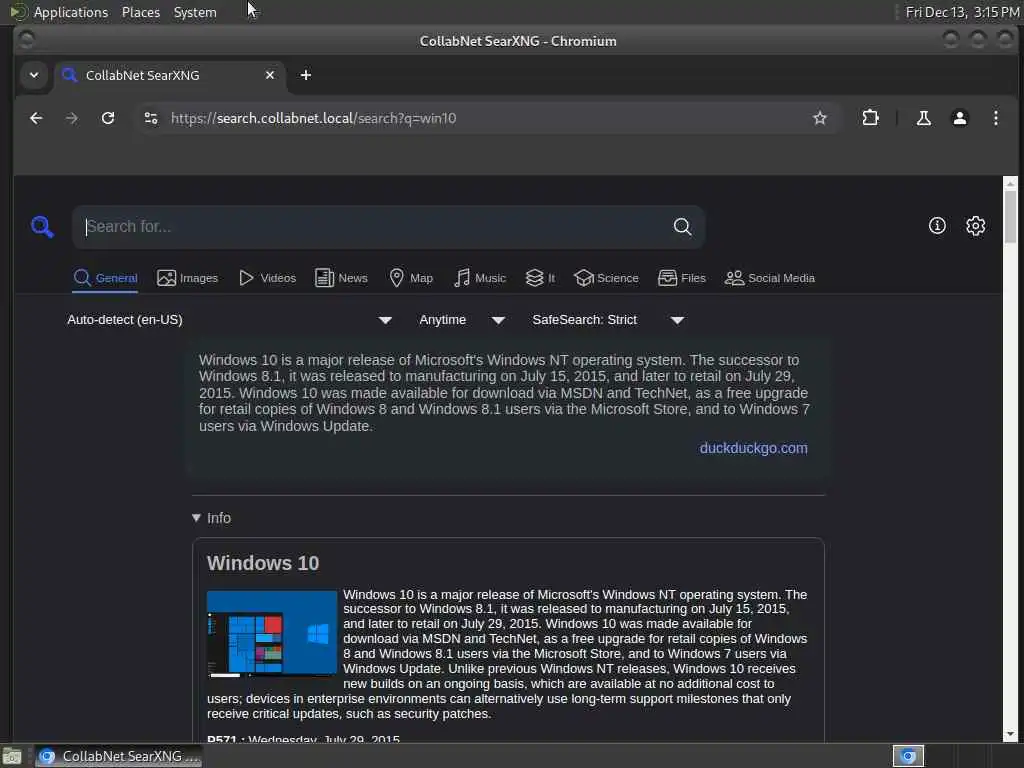Submit search with magnifier button
This screenshot has width=1024, height=768.
pyautogui.click(x=682, y=227)
